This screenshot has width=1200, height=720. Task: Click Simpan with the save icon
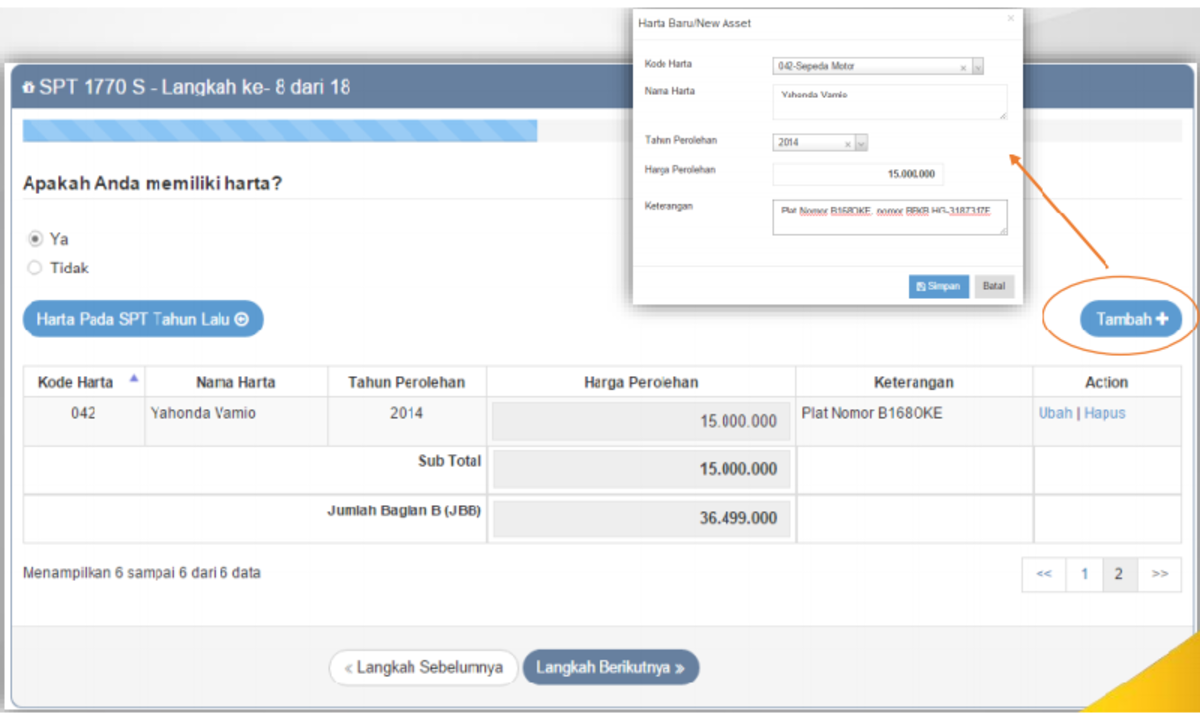click(x=938, y=286)
